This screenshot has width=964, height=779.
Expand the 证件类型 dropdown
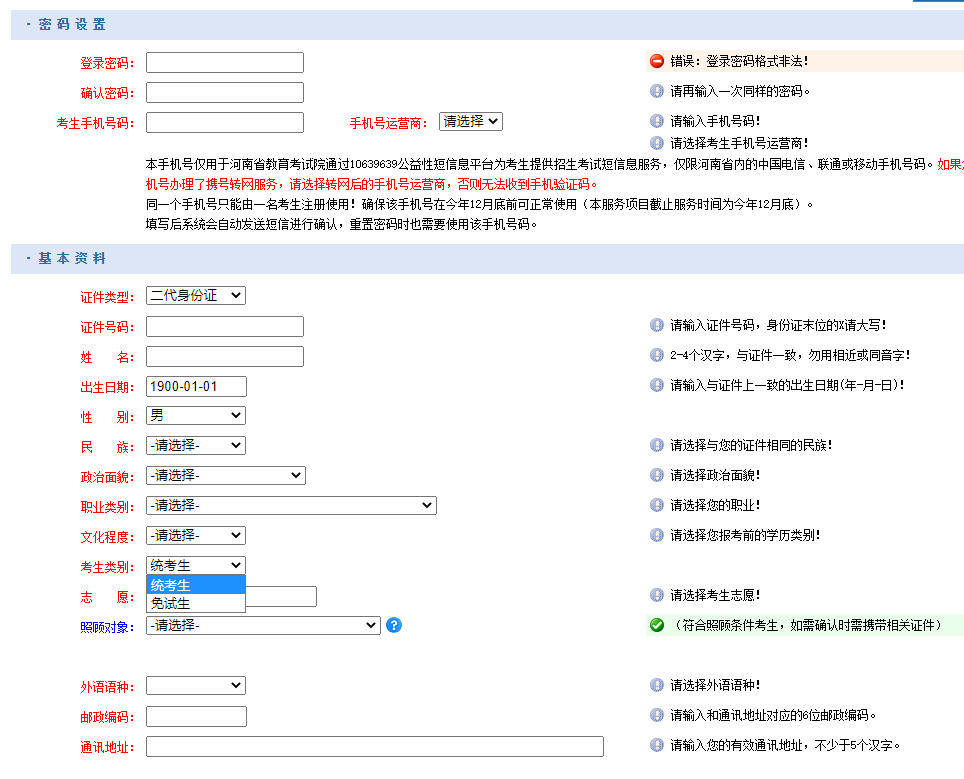click(x=196, y=295)
